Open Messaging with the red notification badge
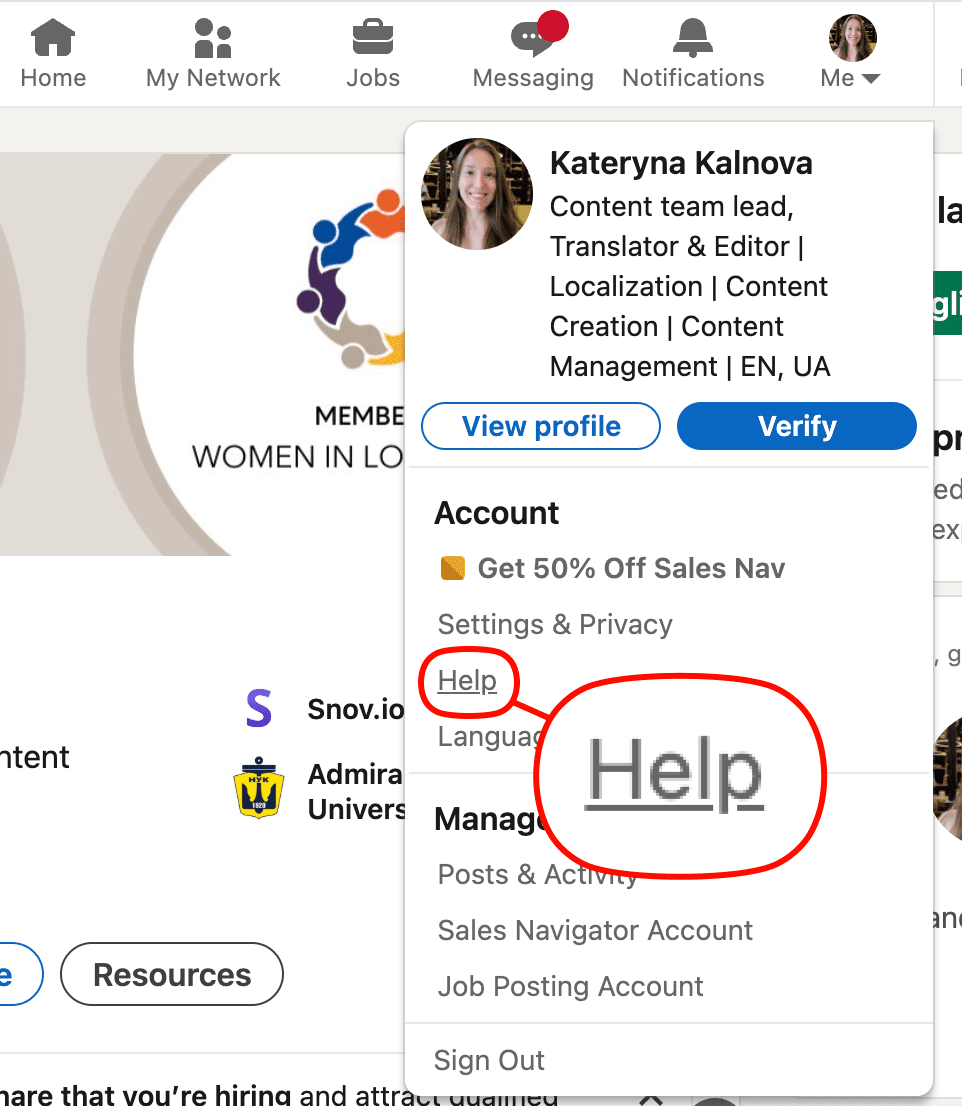962x1106 pixels. pos(533,39)
